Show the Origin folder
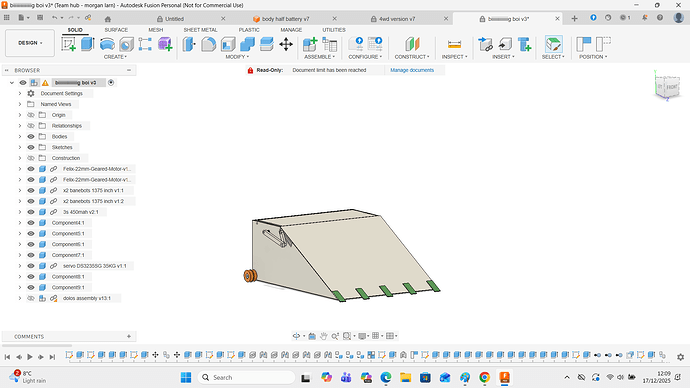The image size is (690, 388). (31, 115)
